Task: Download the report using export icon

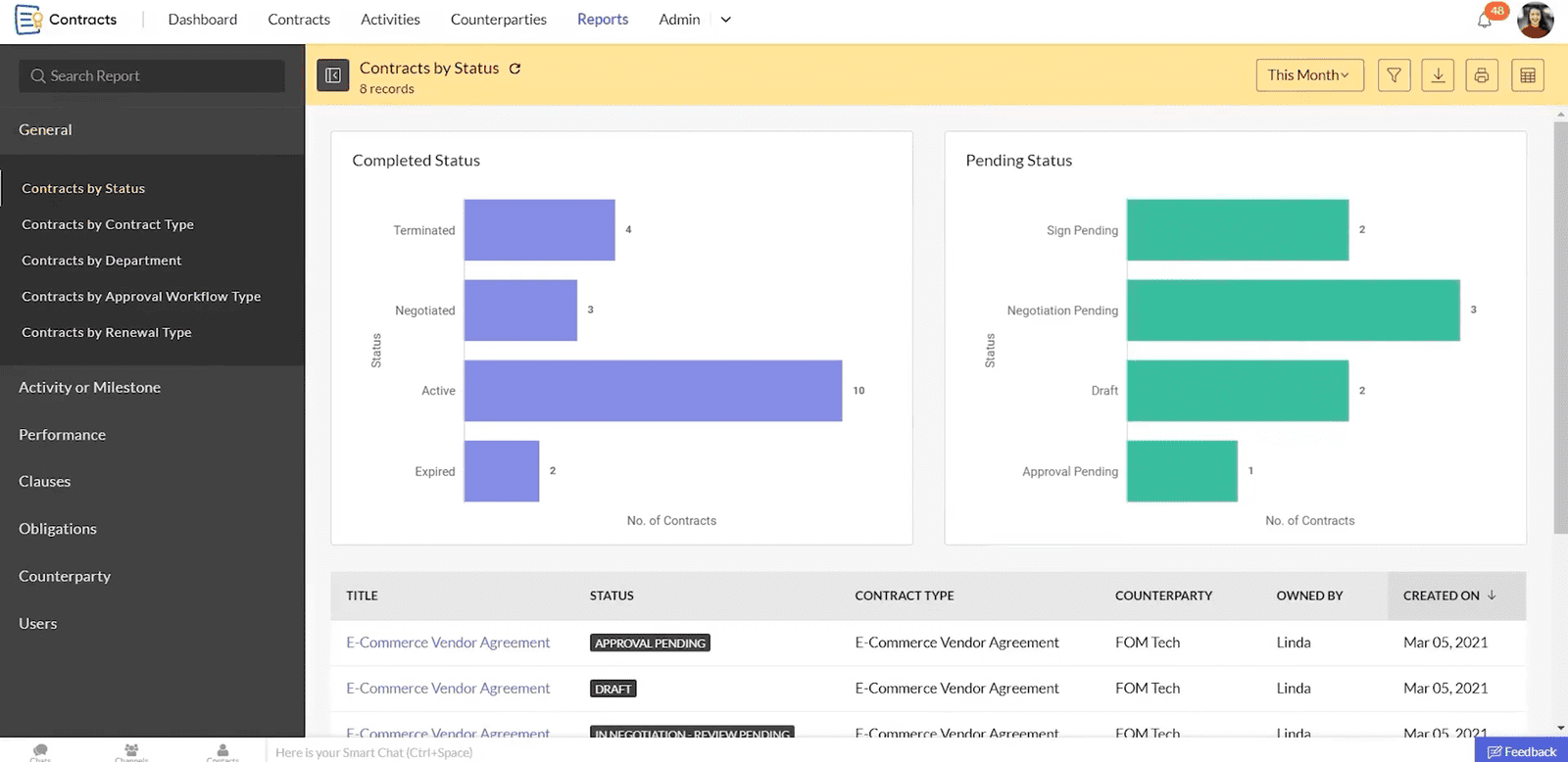Action: (x=1438, y=75)
